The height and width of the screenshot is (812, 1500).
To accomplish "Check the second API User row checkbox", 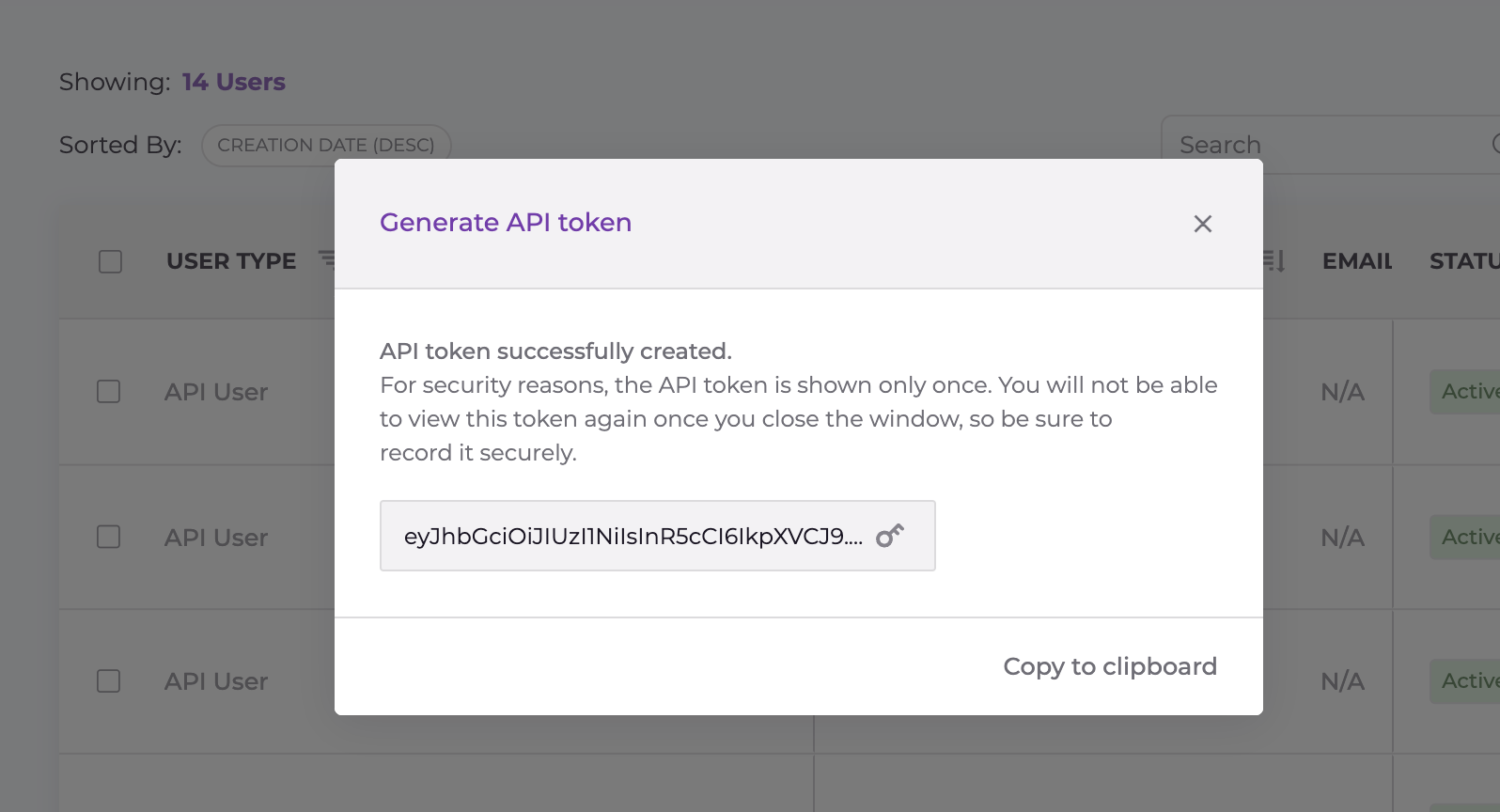I will coord(109,537).
